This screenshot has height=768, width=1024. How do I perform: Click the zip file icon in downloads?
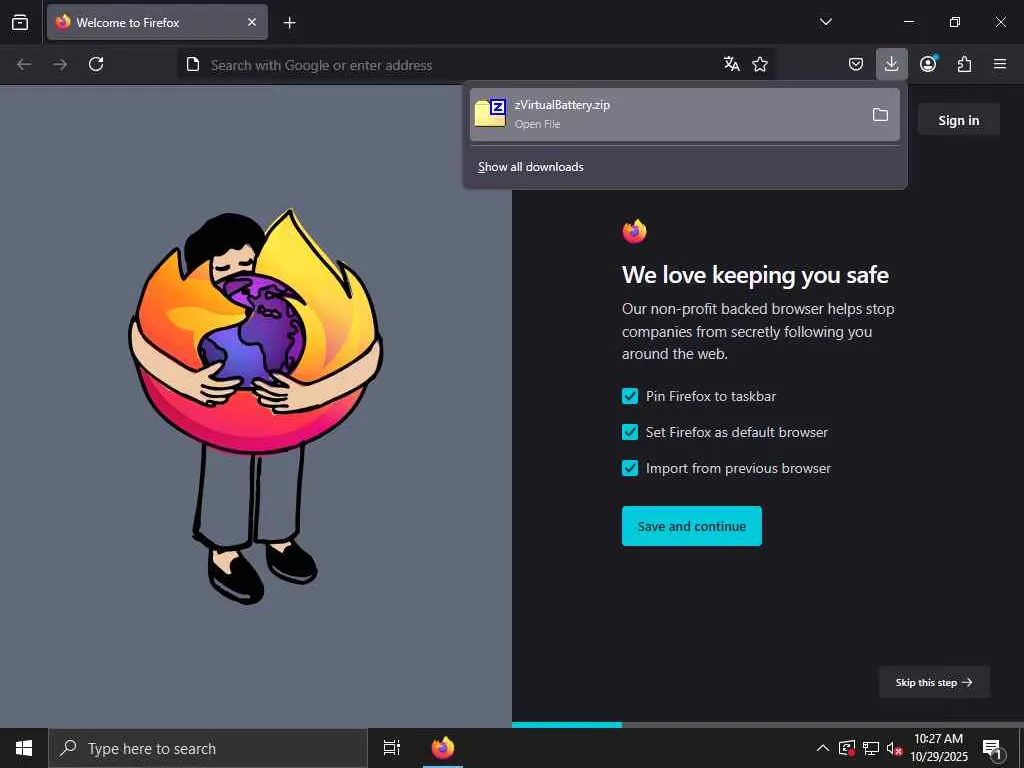click(x=490, y=113)
